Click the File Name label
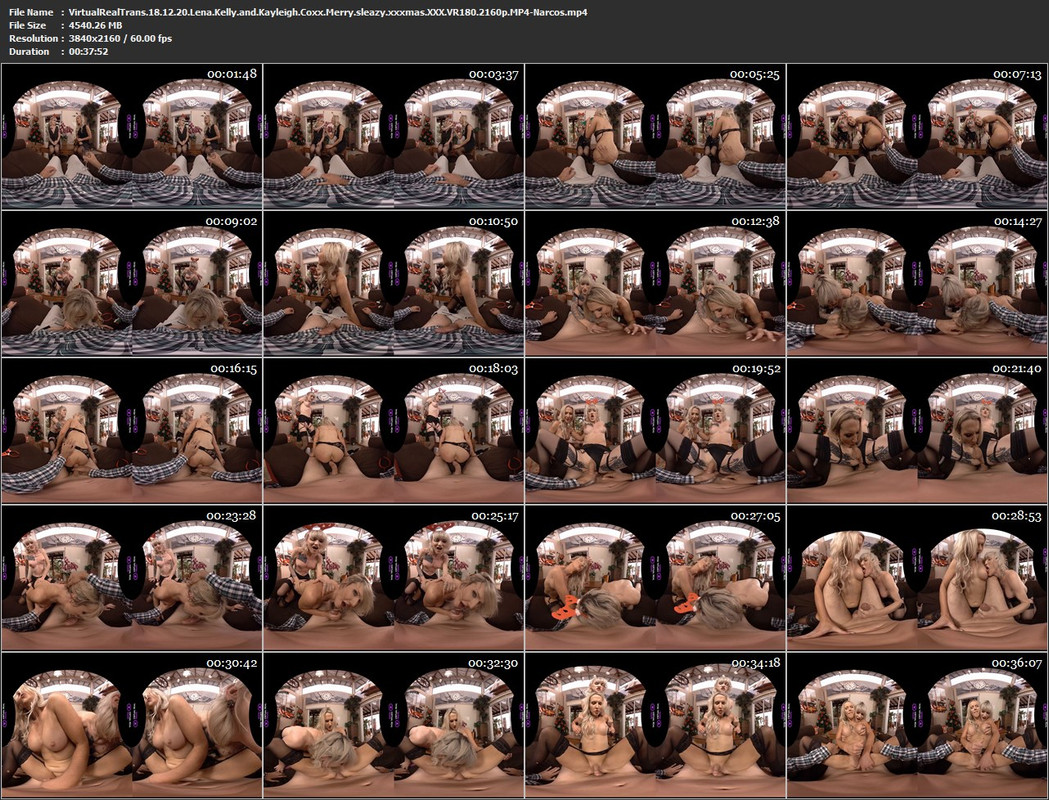1049x800 pixels. [31, 12]
